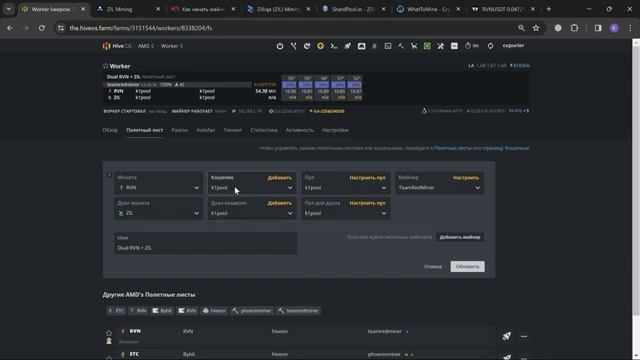Image resolution: width=640 pixels, height=360 pixels.
Task: Open the remote shell terminal icon
Action: [334, 46]
